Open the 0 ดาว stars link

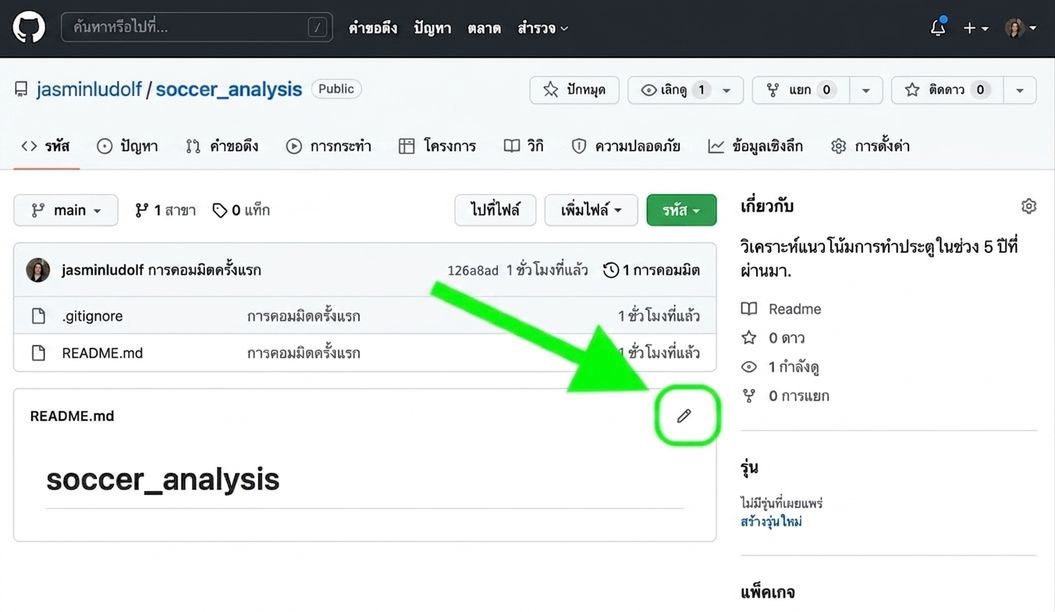point(787,338)
